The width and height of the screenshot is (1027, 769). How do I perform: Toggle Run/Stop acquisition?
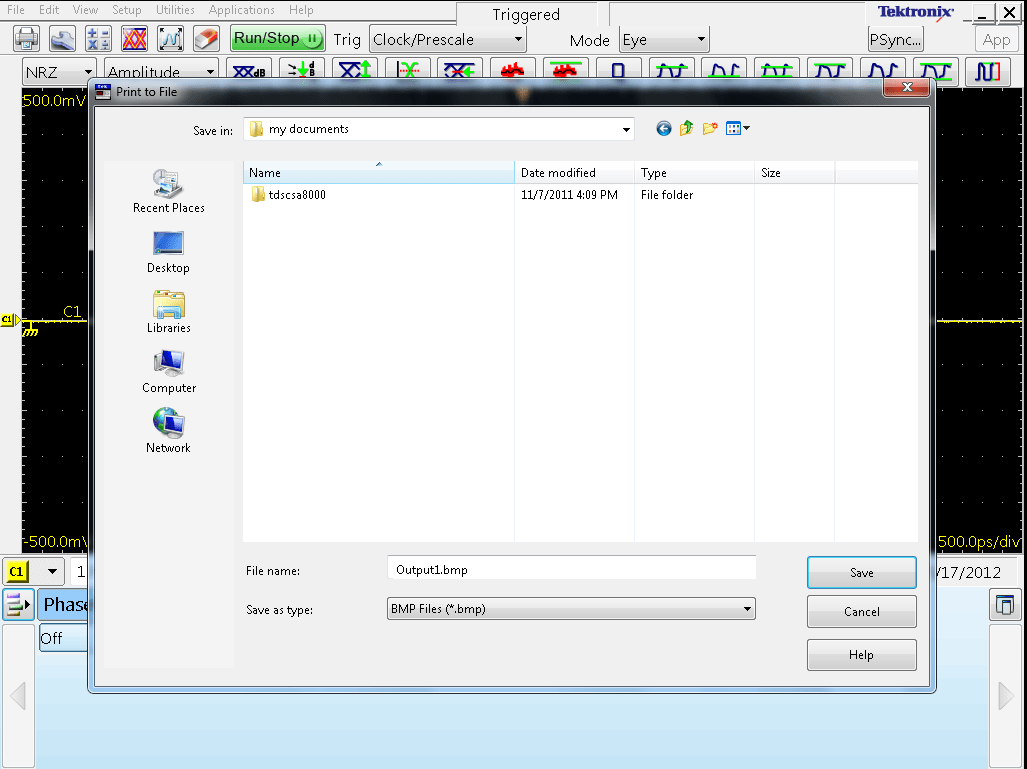pos(277,39)
